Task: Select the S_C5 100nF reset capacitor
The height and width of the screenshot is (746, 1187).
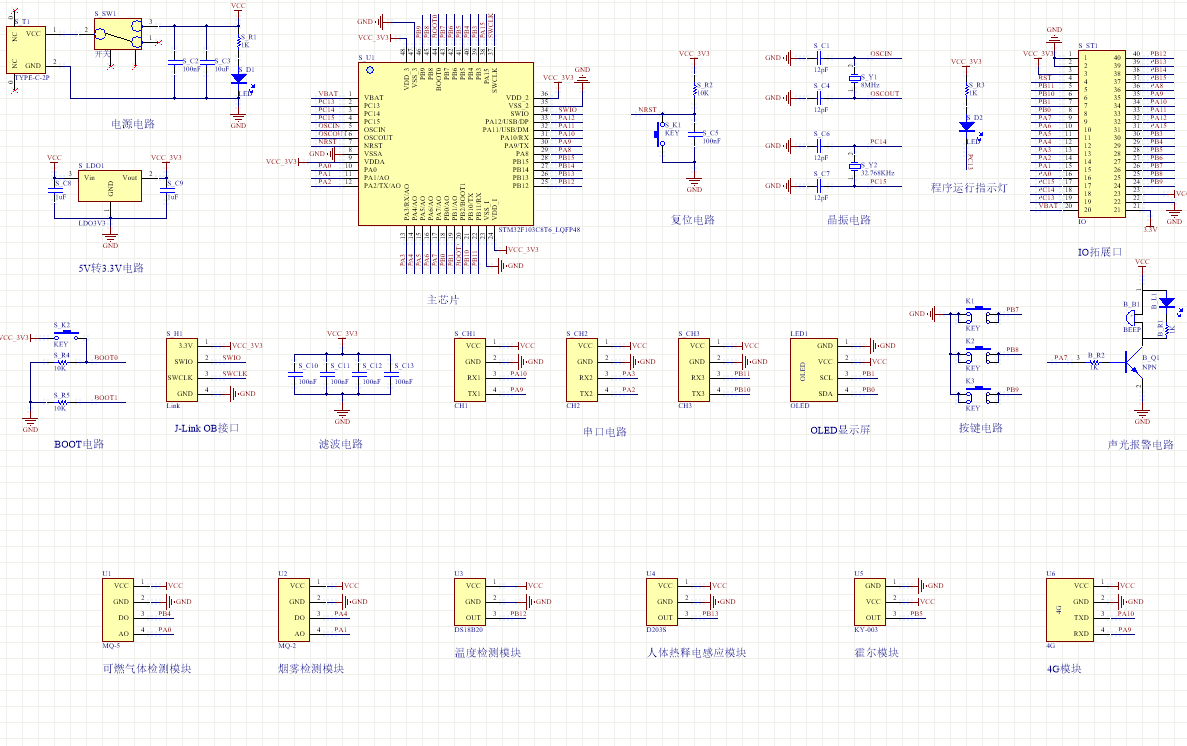Action: (695, 133)
